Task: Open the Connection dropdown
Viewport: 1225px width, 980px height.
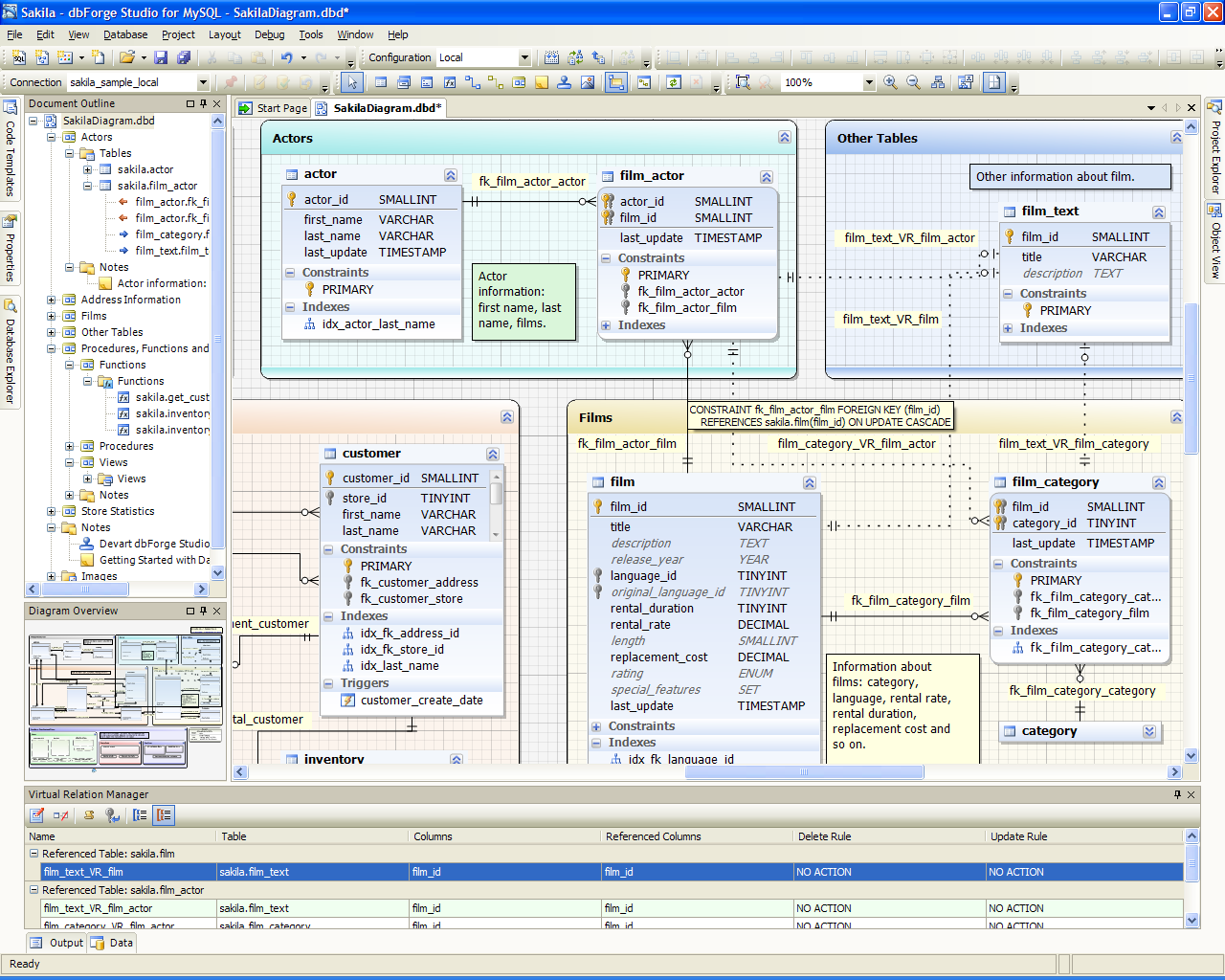Action: 203,83
